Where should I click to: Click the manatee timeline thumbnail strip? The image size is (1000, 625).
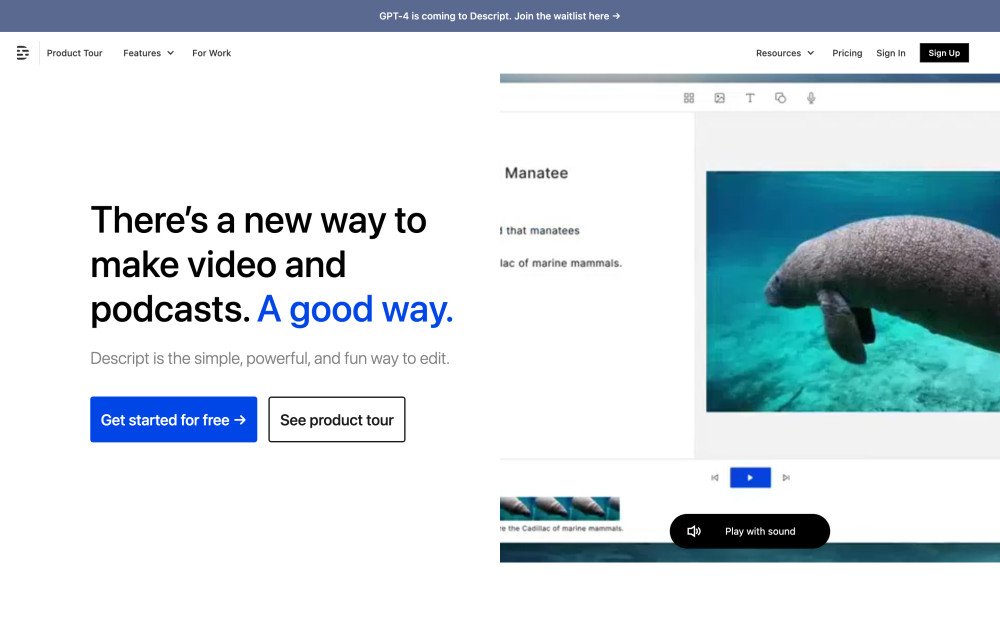[560, 508]
